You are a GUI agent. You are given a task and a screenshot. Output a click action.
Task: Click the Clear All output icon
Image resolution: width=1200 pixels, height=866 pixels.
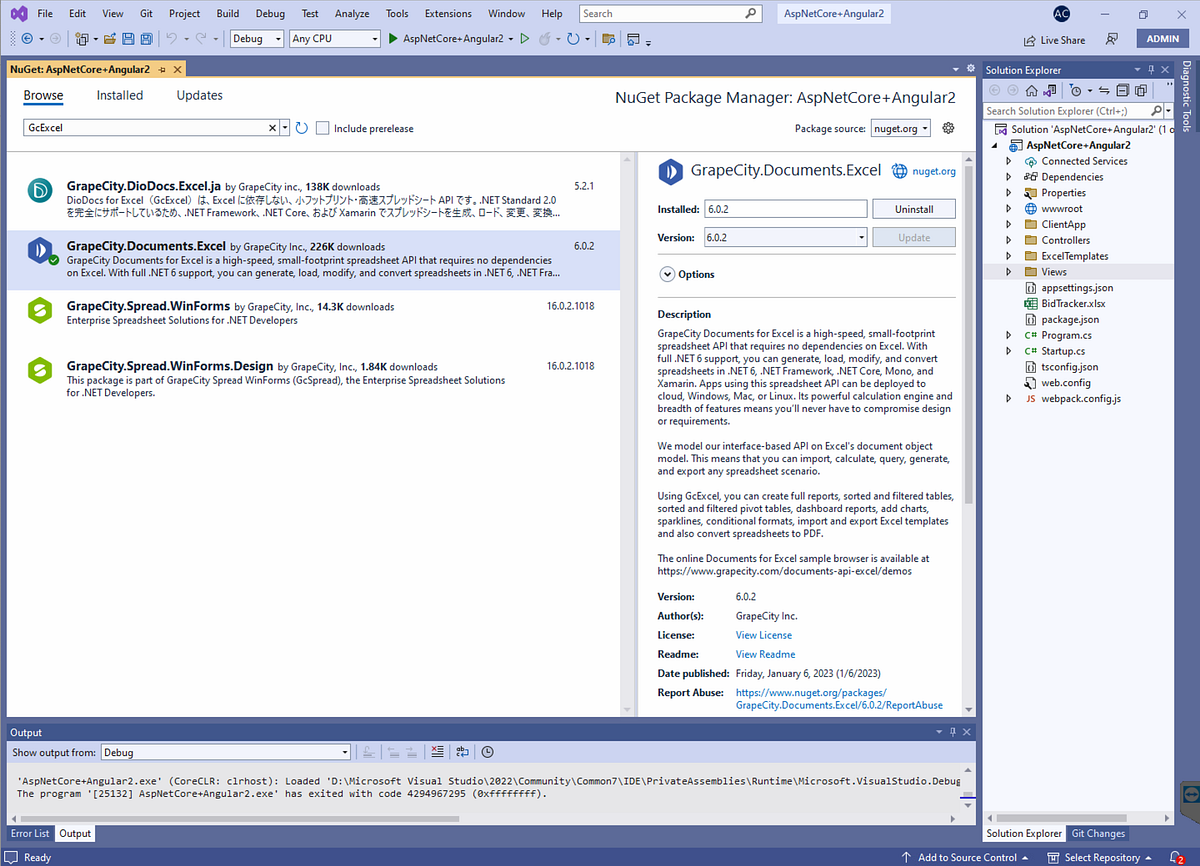pyautogui.click(x=437, y=751)
